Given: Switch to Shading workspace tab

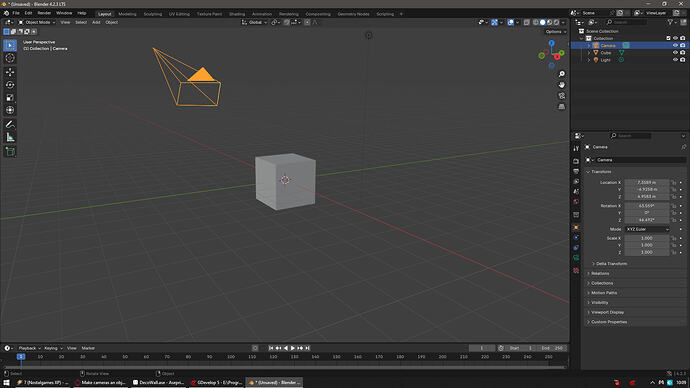Looking at the screenshot, I should click(237, 14).
